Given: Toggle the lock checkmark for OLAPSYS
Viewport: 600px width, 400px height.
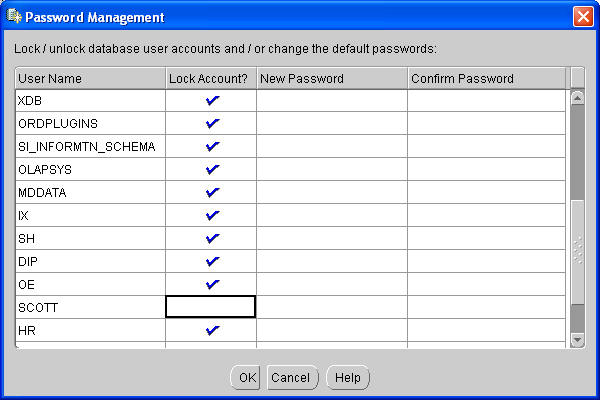Looking at the screenshot, I should pos(212,170).
